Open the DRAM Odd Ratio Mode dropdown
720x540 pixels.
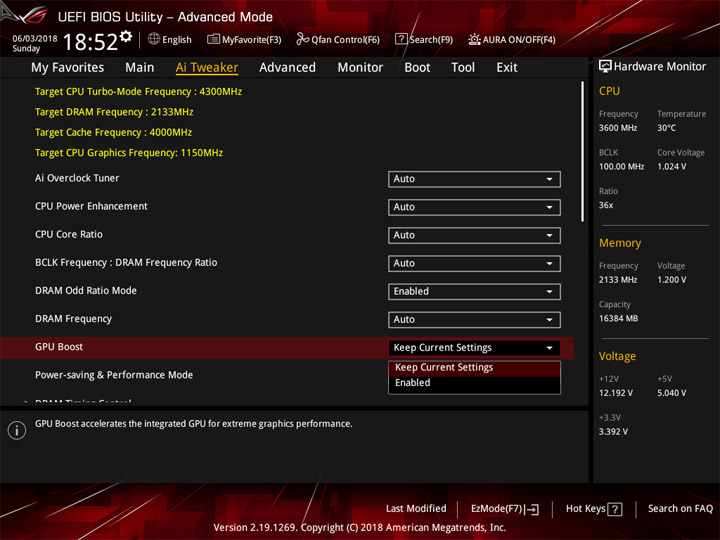[474, 292]
